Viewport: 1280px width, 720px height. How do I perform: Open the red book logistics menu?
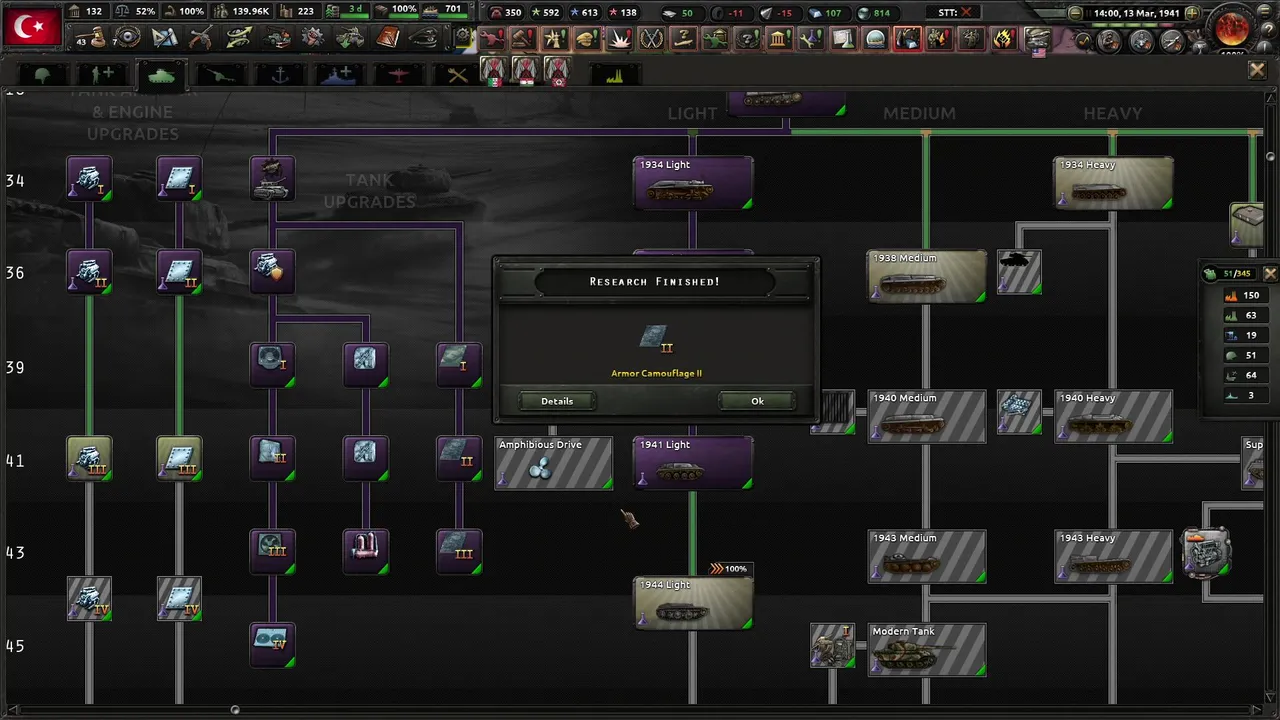point(388,39)
